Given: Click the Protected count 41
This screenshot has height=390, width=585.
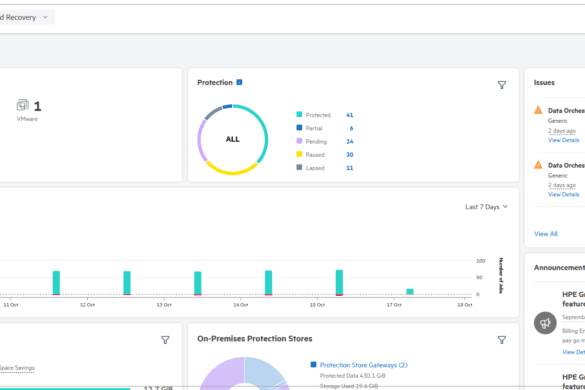Looking at the screenshot, I should [x=350, y=115].
